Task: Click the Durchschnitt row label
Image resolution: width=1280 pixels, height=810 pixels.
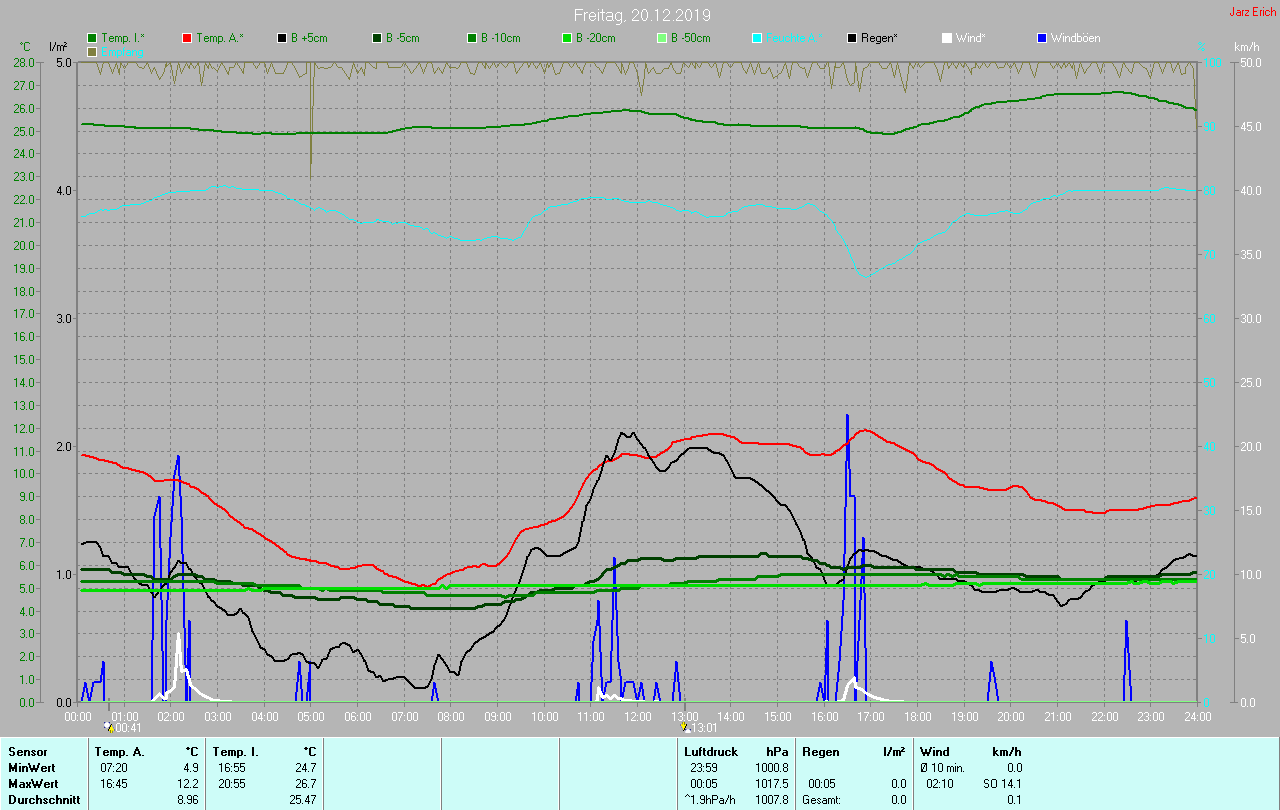Action: (44, 800)
